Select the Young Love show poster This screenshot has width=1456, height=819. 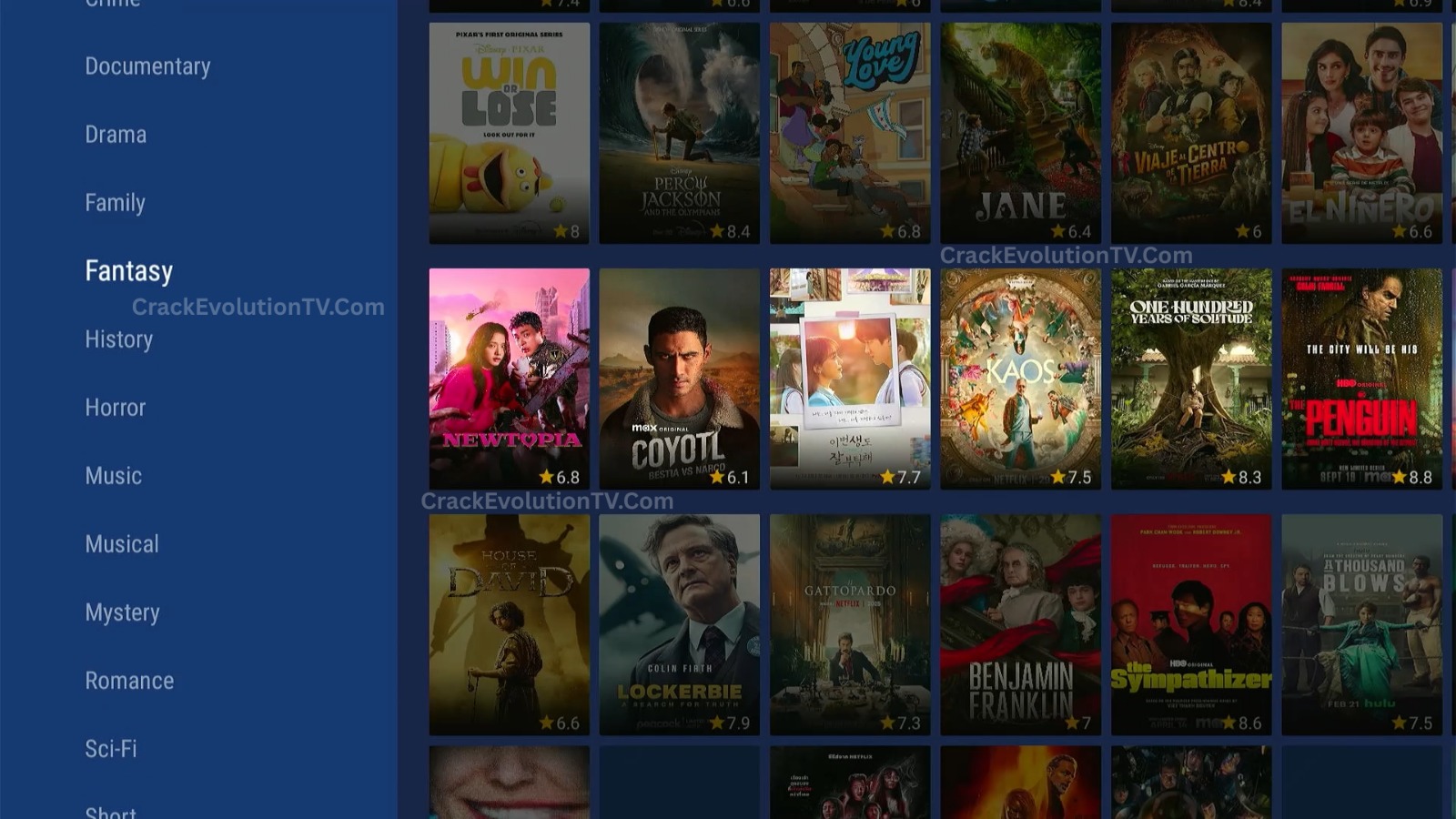coord(850,134)
